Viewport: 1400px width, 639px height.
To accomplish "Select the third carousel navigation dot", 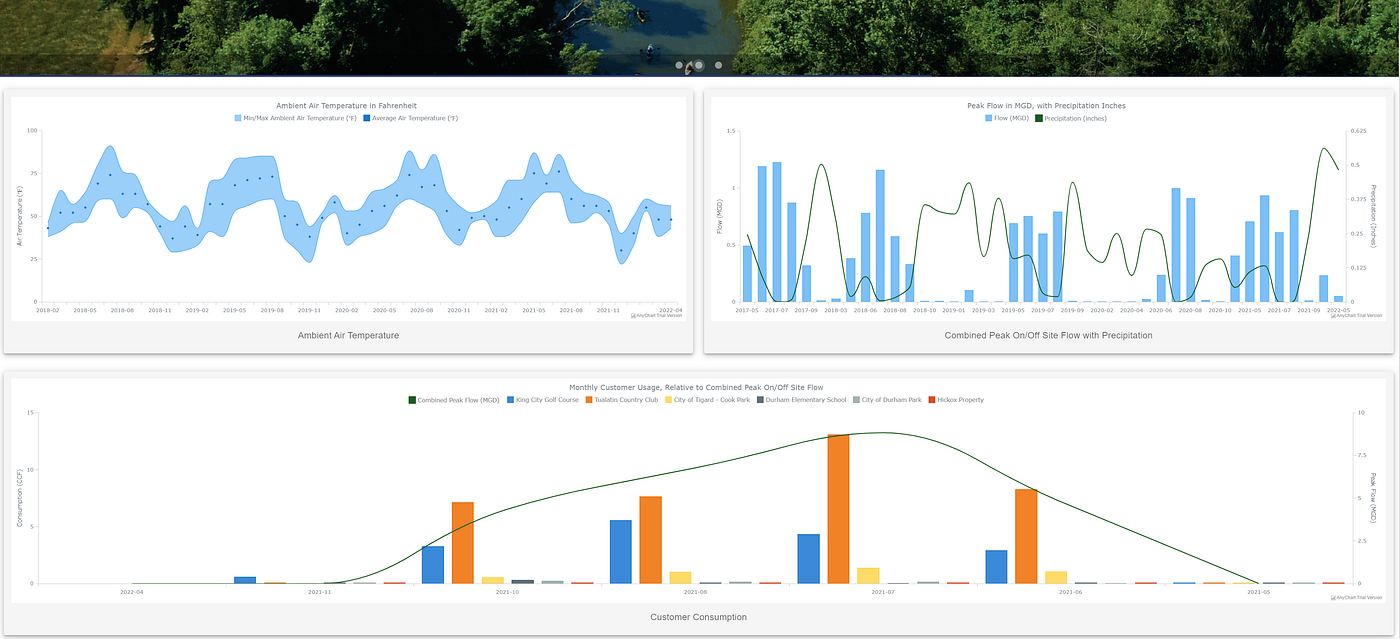I will pyautogui.click(x=718, y=64).
